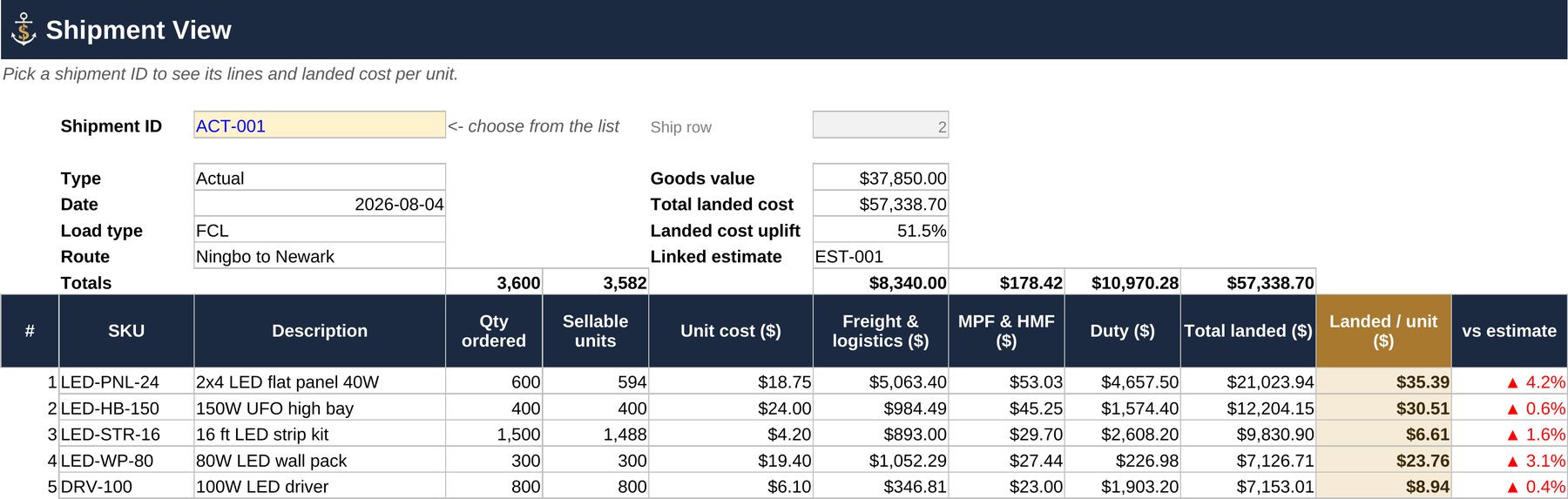Click the Description column header
The image size is (1568, 499).
[320, 331]
